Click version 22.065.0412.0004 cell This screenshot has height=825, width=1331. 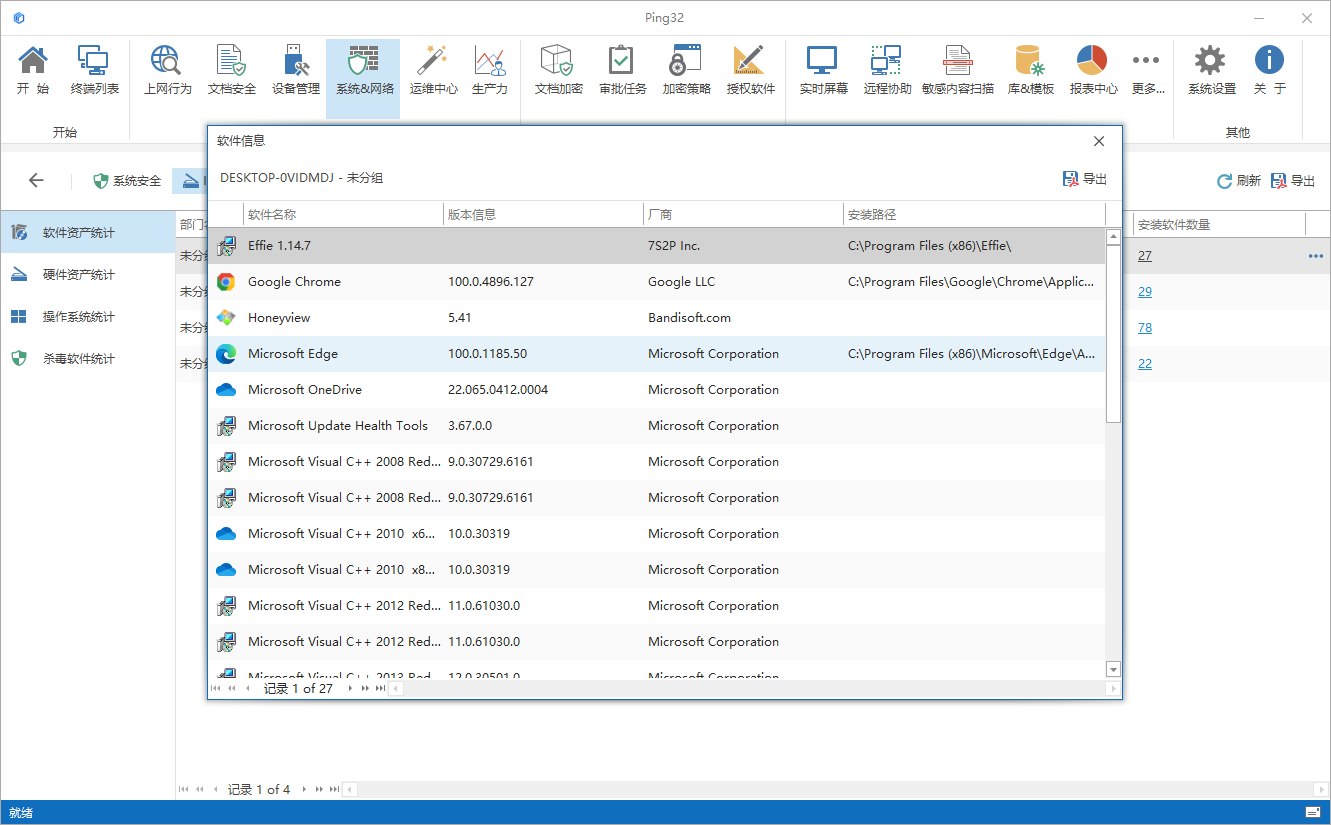pyautogui.click(x=543, y=390)
